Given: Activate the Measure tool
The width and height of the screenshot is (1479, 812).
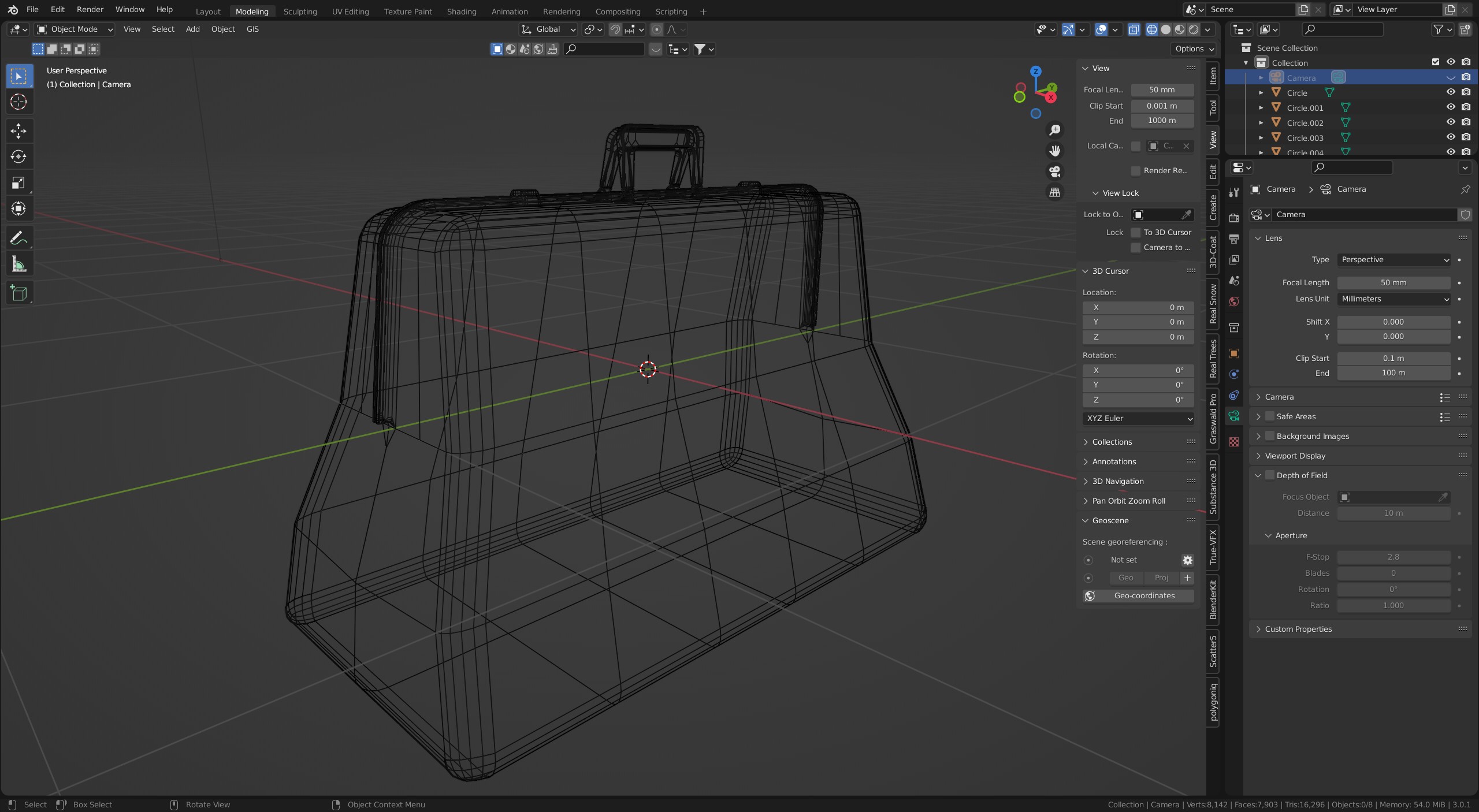Looking at the screenshot, I should (x=18, y=265).
